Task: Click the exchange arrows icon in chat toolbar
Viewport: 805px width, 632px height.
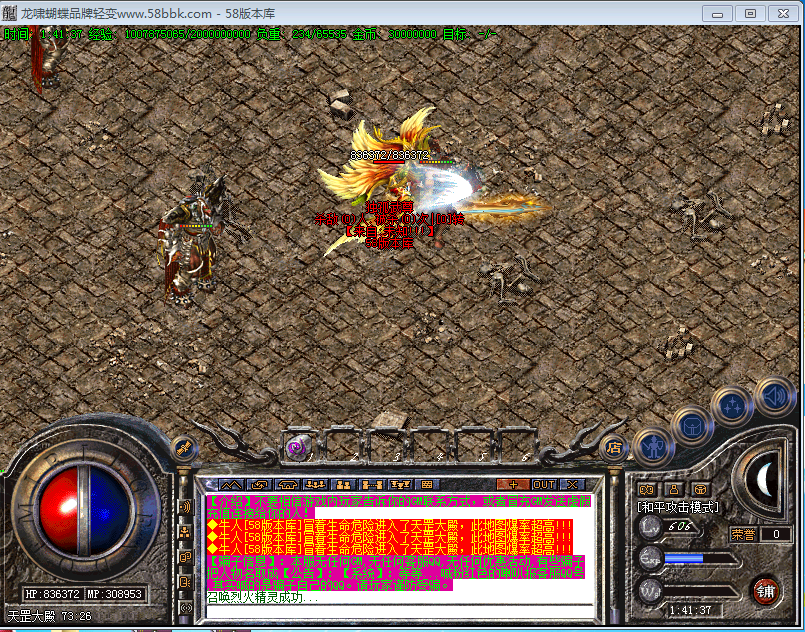Action: 259,484
